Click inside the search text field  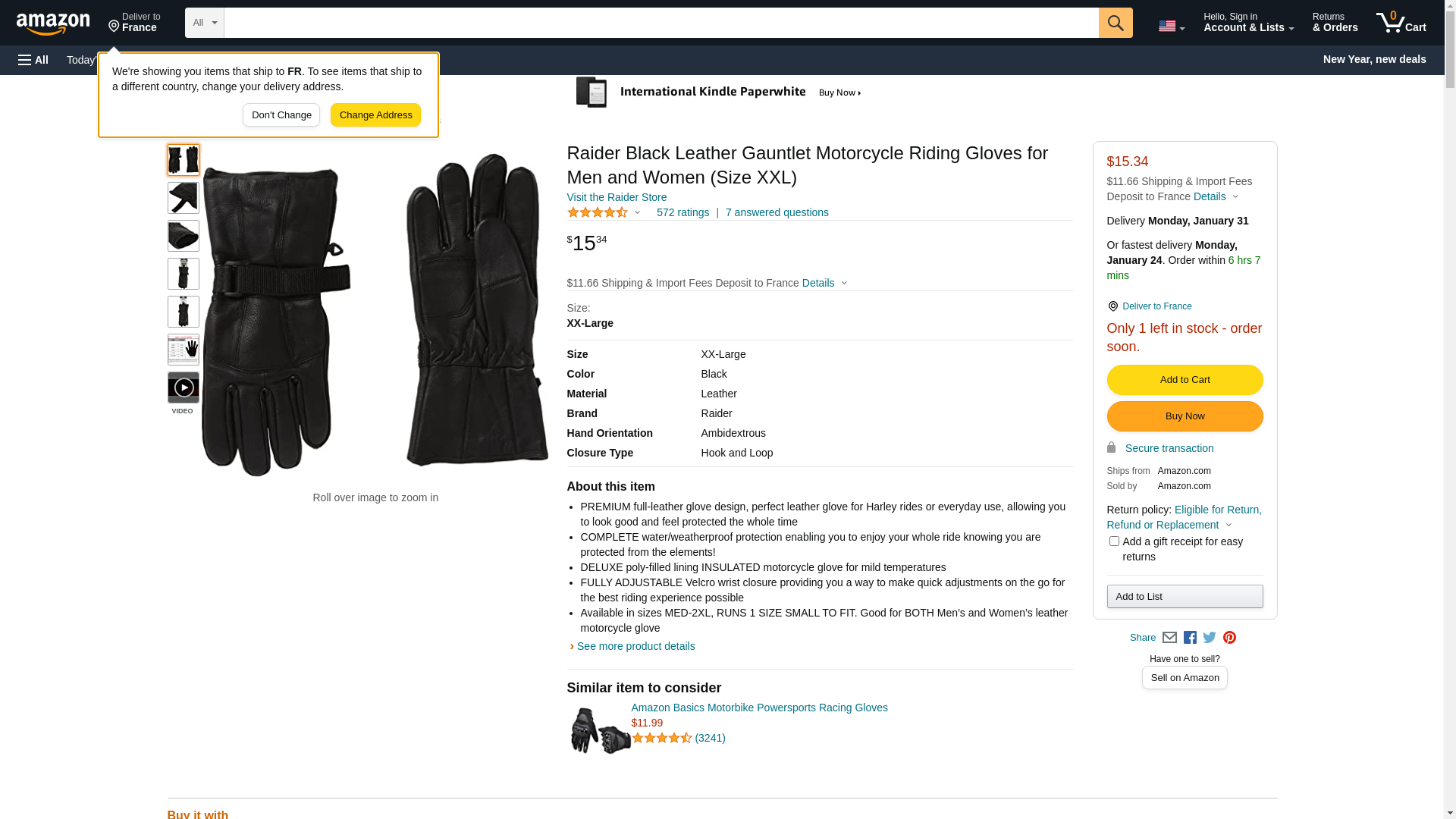point(661,23)
